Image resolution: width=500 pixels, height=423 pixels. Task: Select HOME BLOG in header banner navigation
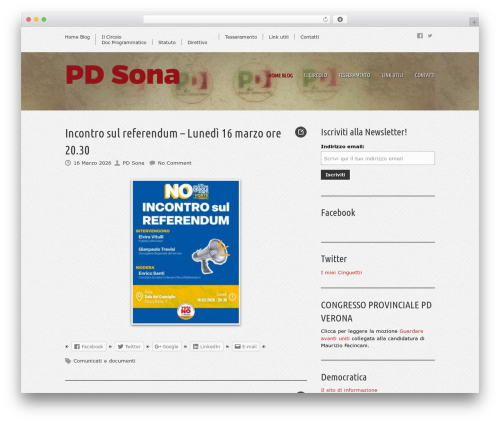[281, 75]
